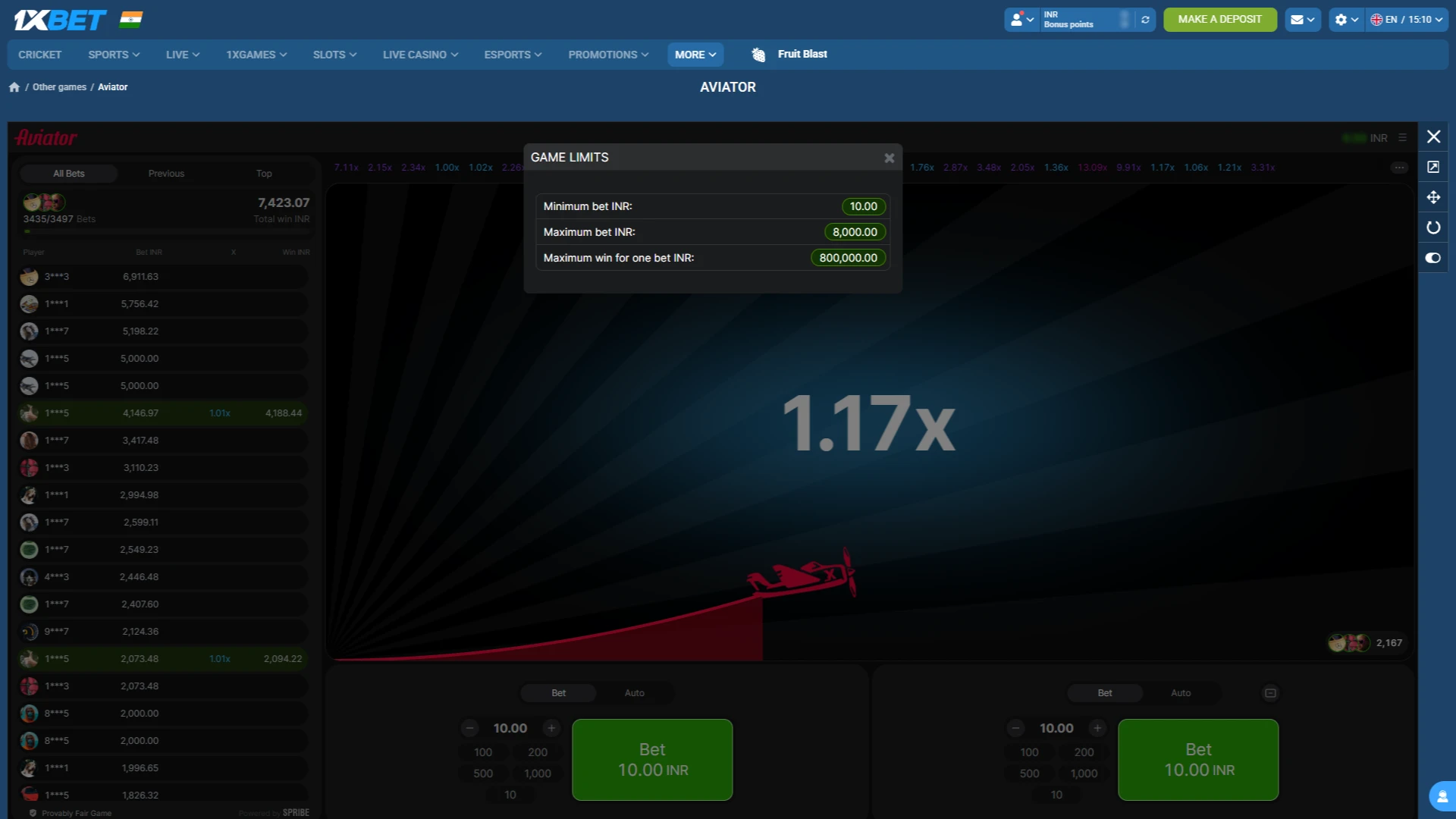Viewport: 1456px width, 819px height.
Task: Refresh the INR balance with the refresh icon
Action: click(x=1145, y=19)
